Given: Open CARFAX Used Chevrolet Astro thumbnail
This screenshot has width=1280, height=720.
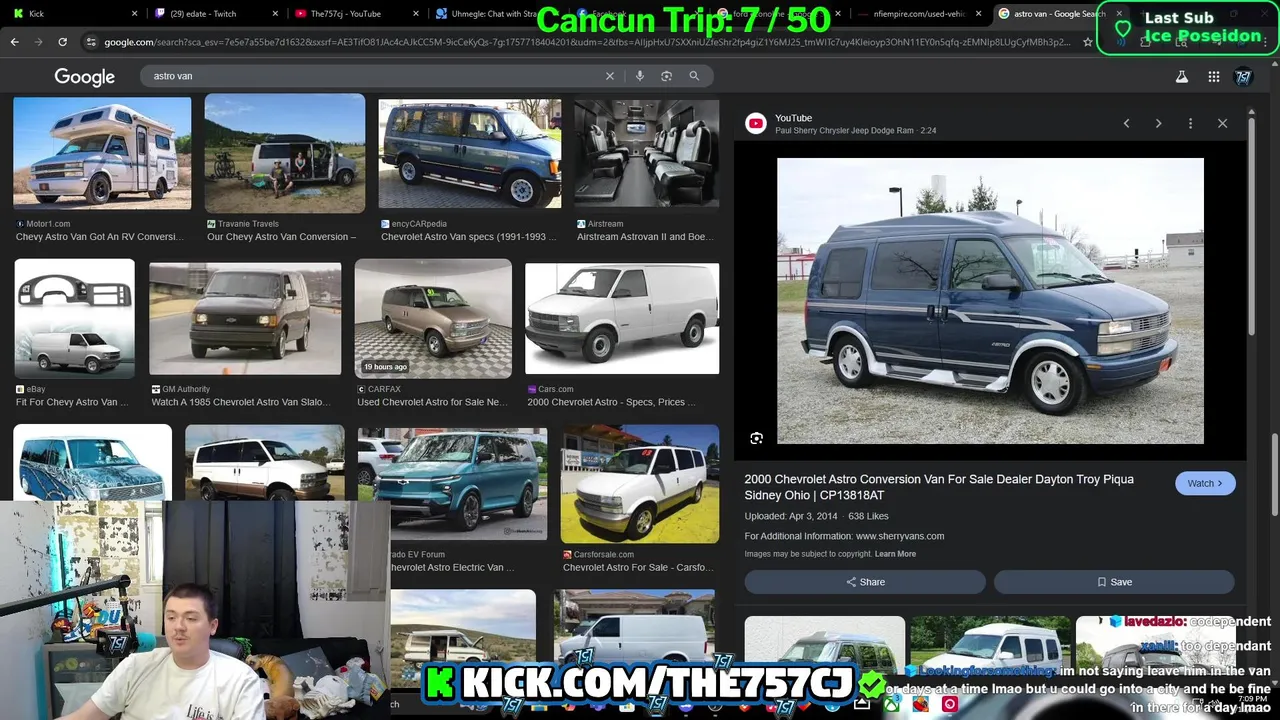Looking at the screenshot, I should pos(433,318).
